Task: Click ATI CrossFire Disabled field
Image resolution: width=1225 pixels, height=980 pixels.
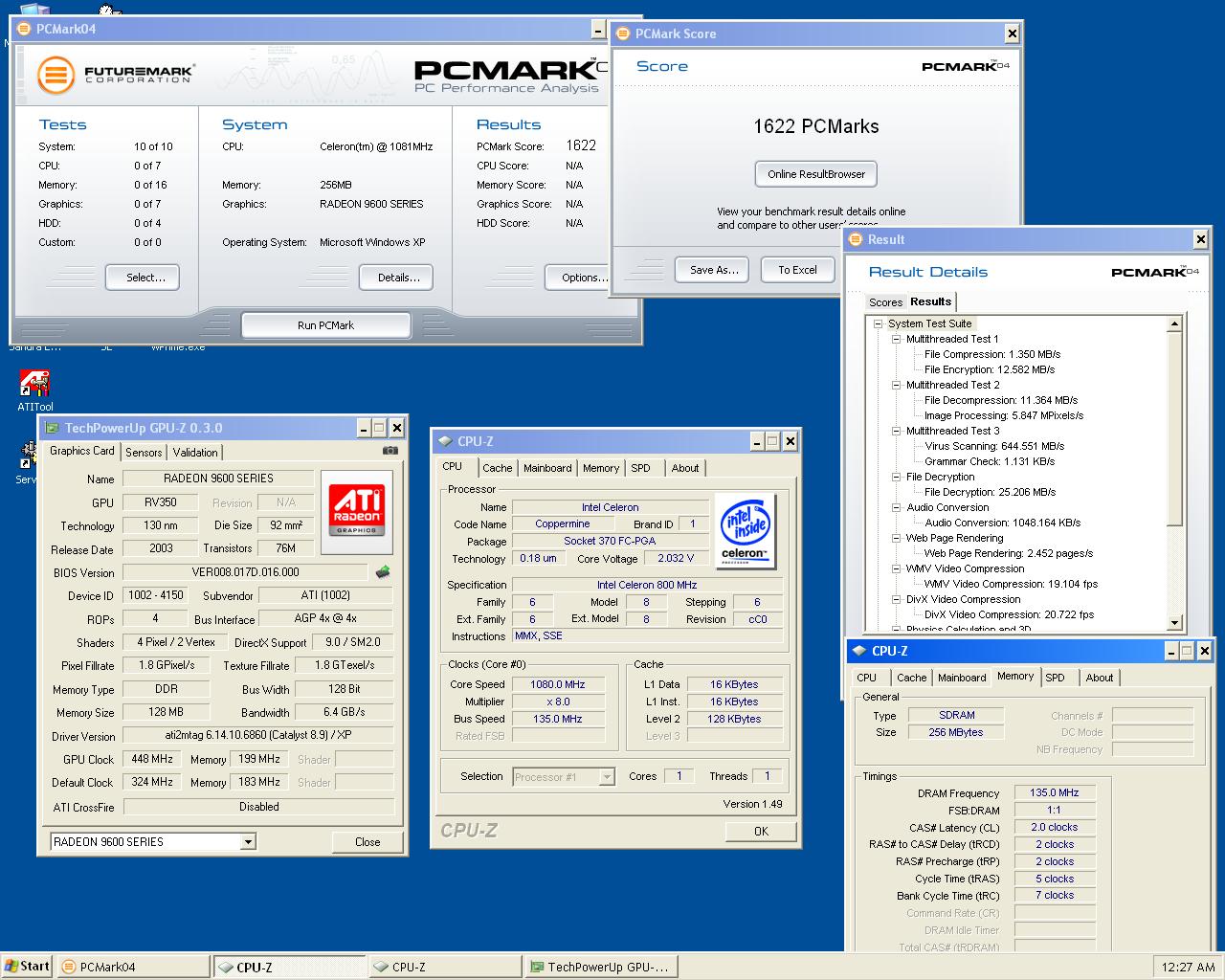Action: [x=258, y=807]
